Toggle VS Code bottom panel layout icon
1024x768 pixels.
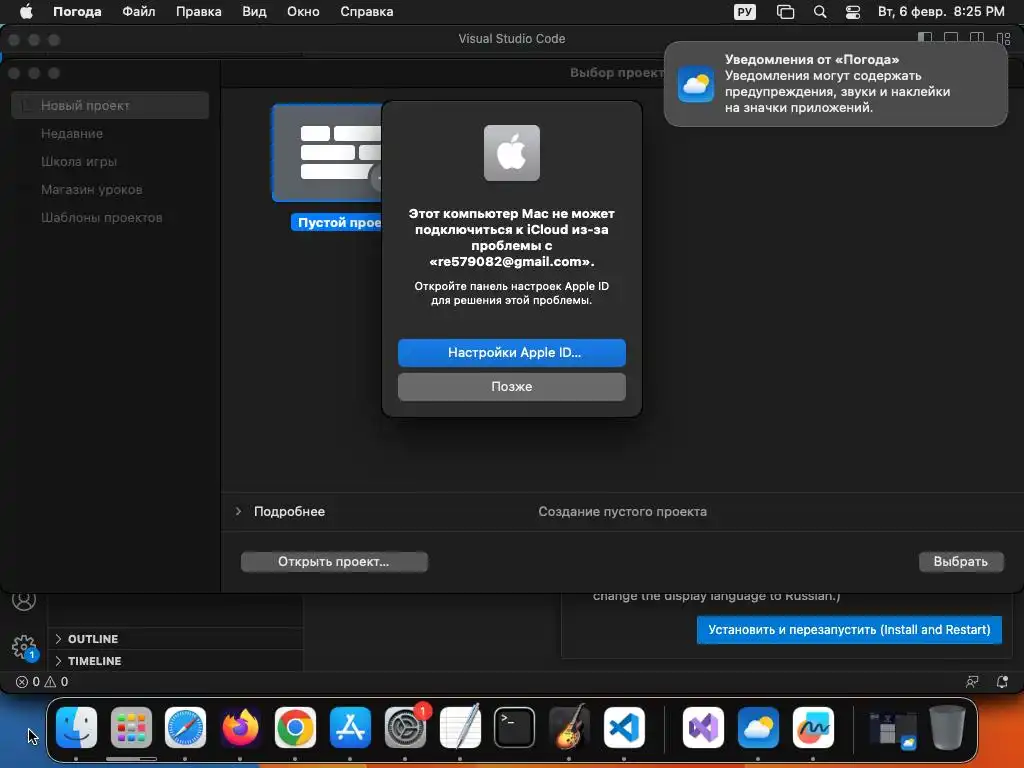951,38
